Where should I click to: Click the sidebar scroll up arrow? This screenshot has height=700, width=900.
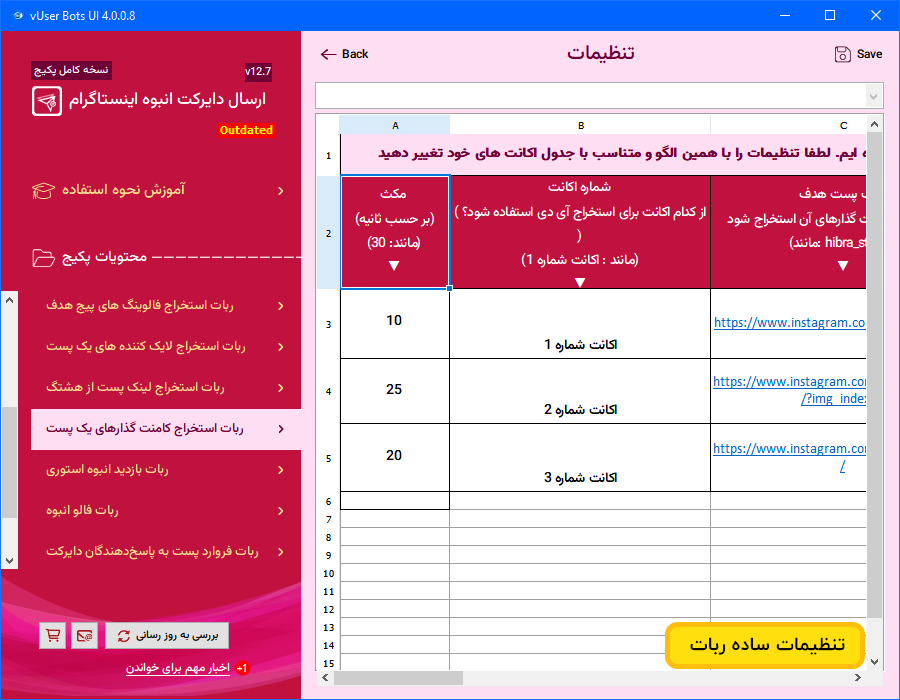pos(9,300)
